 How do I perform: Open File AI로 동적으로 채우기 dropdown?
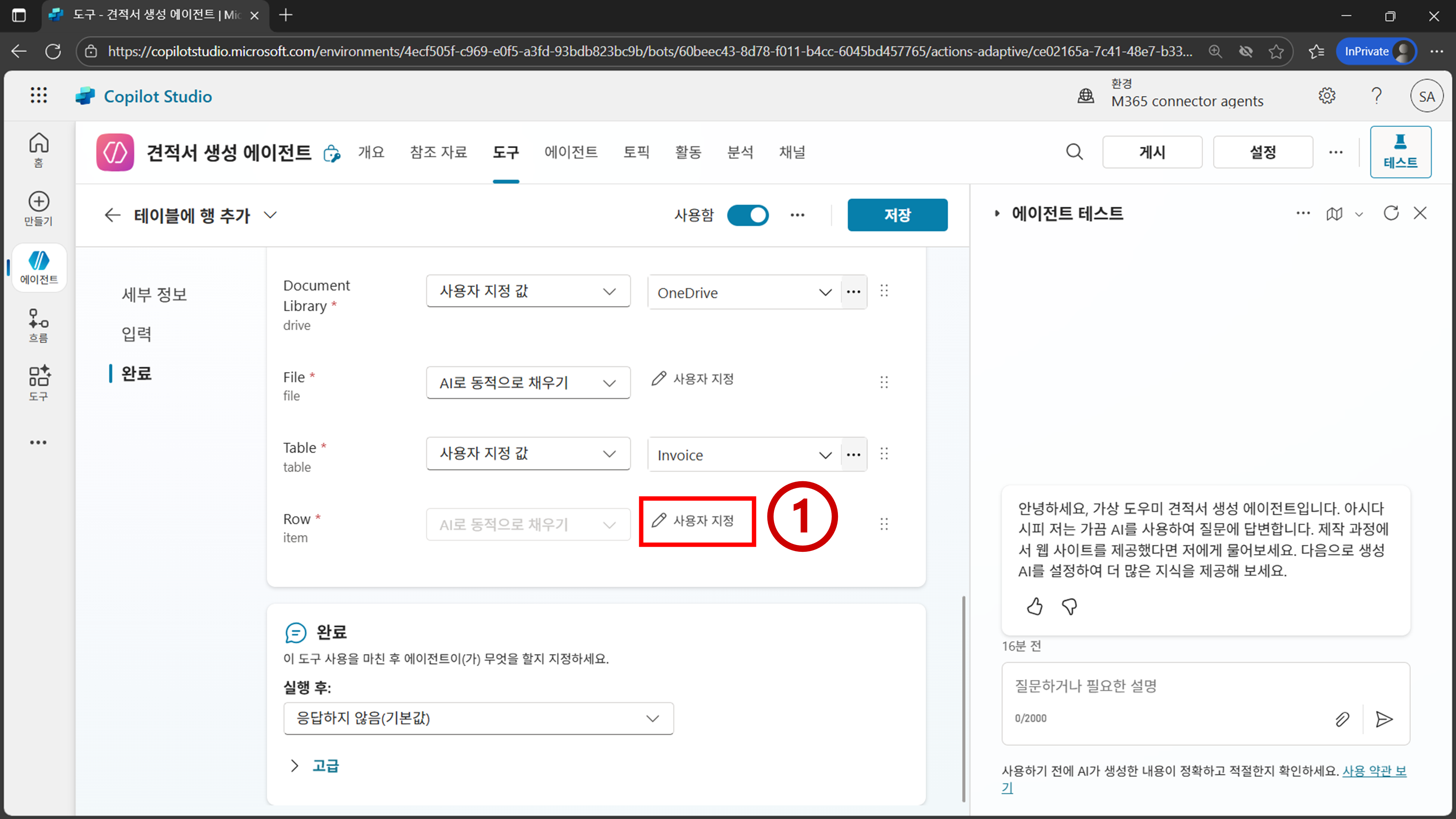[x=527, y=383]
